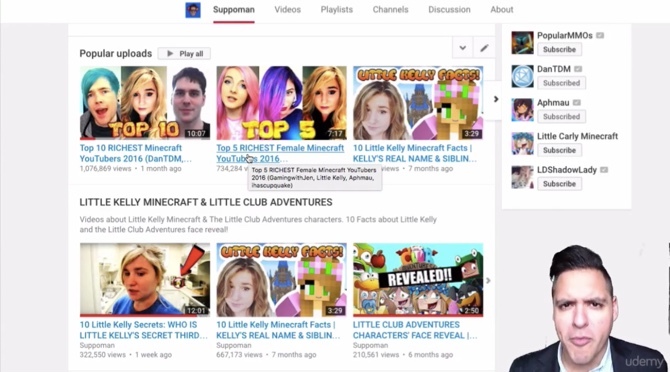Play all popular uploads
The height and width of the screenshot is (372, 670).
(x=184, y=53)
